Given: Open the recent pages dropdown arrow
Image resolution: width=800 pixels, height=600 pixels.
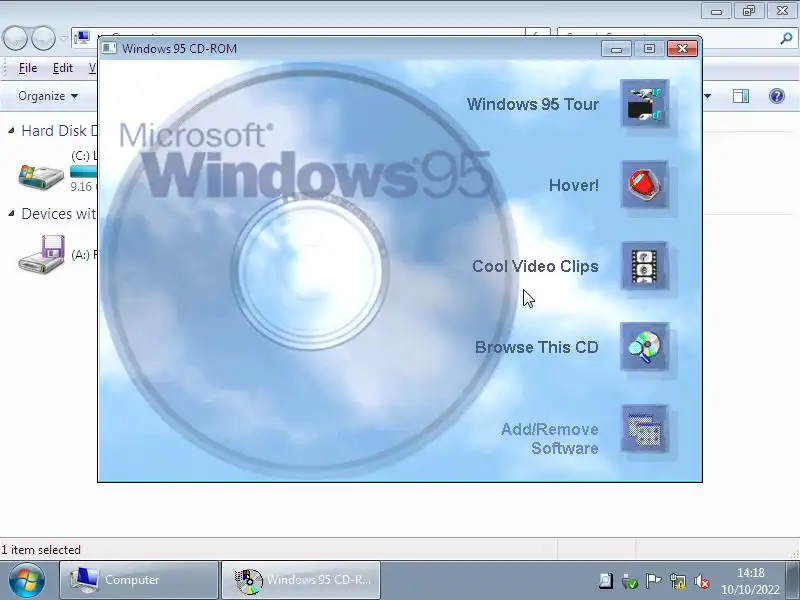Looking at the screenshot, I should tap(64, 38).
